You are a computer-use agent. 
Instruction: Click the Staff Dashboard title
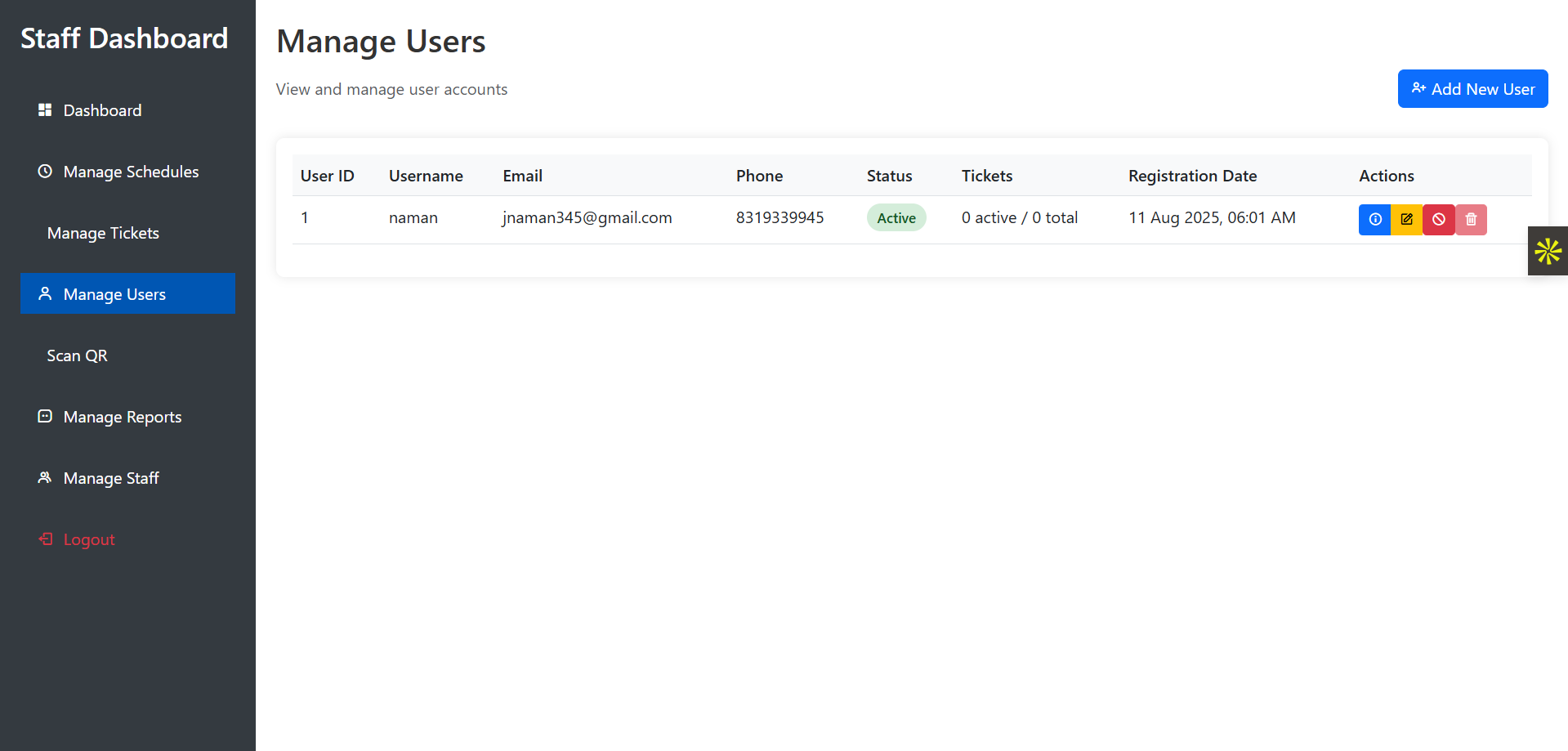tap(124, 38)
